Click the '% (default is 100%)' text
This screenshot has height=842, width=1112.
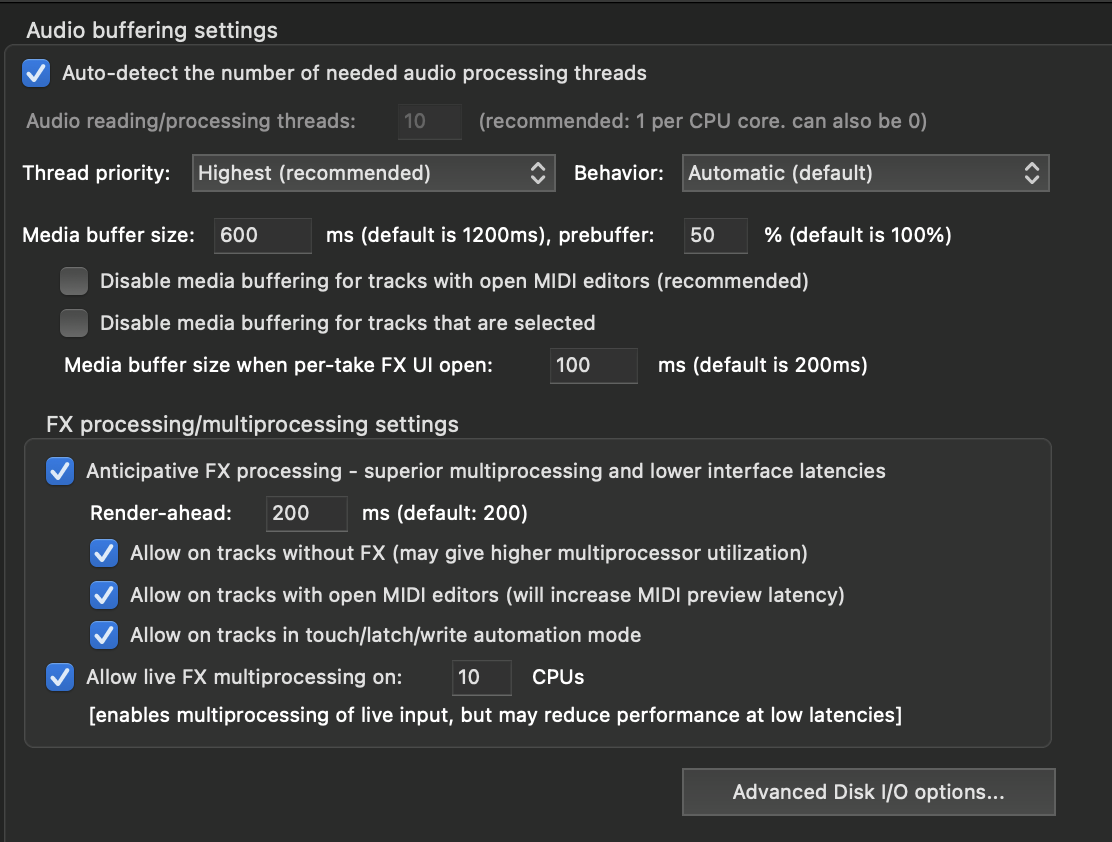tap(857, 235)
